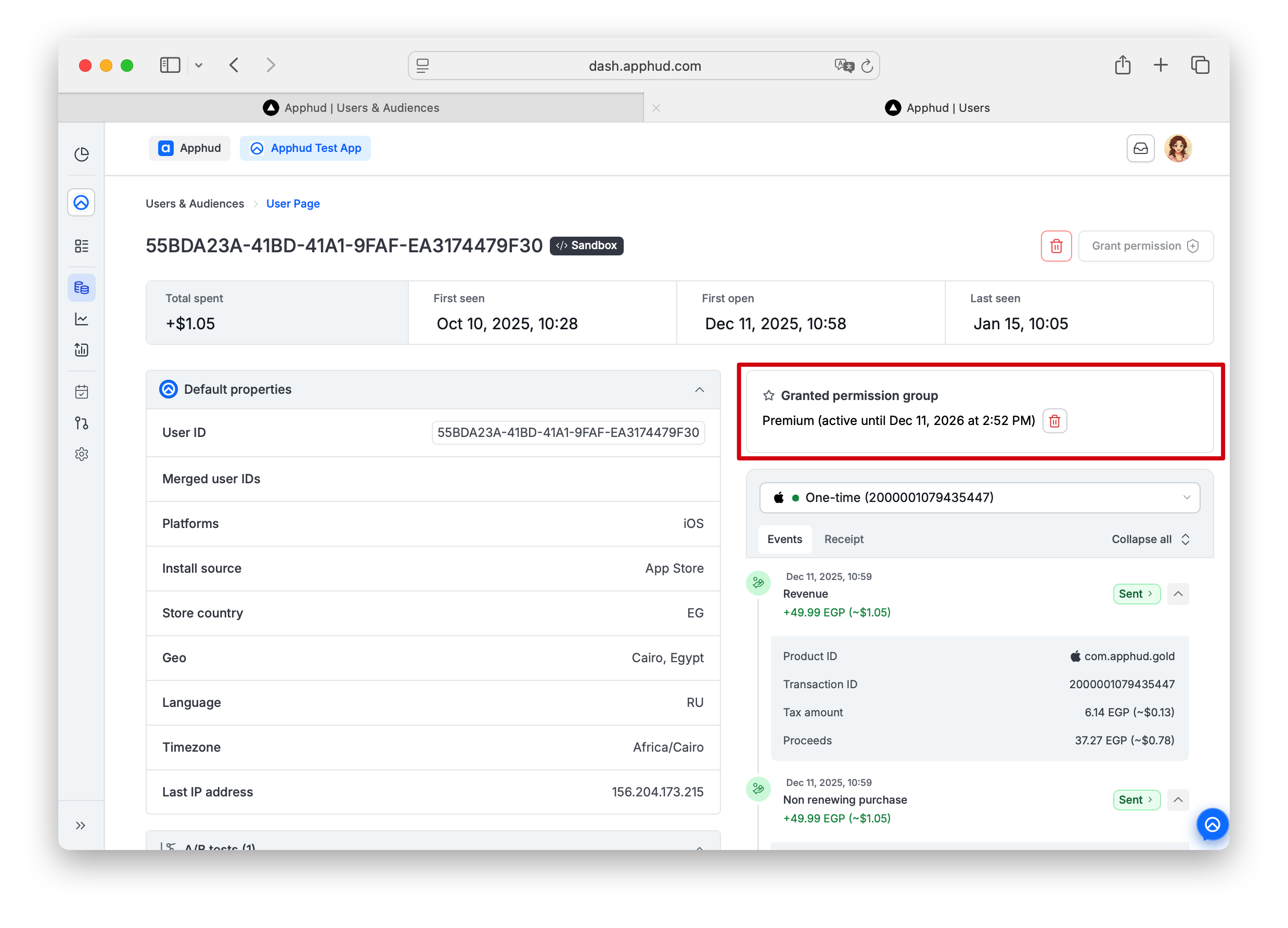The image size is (1288, 928).
Task: Go to Users & Audiences breadcrumb
Action: coord(195,203)
